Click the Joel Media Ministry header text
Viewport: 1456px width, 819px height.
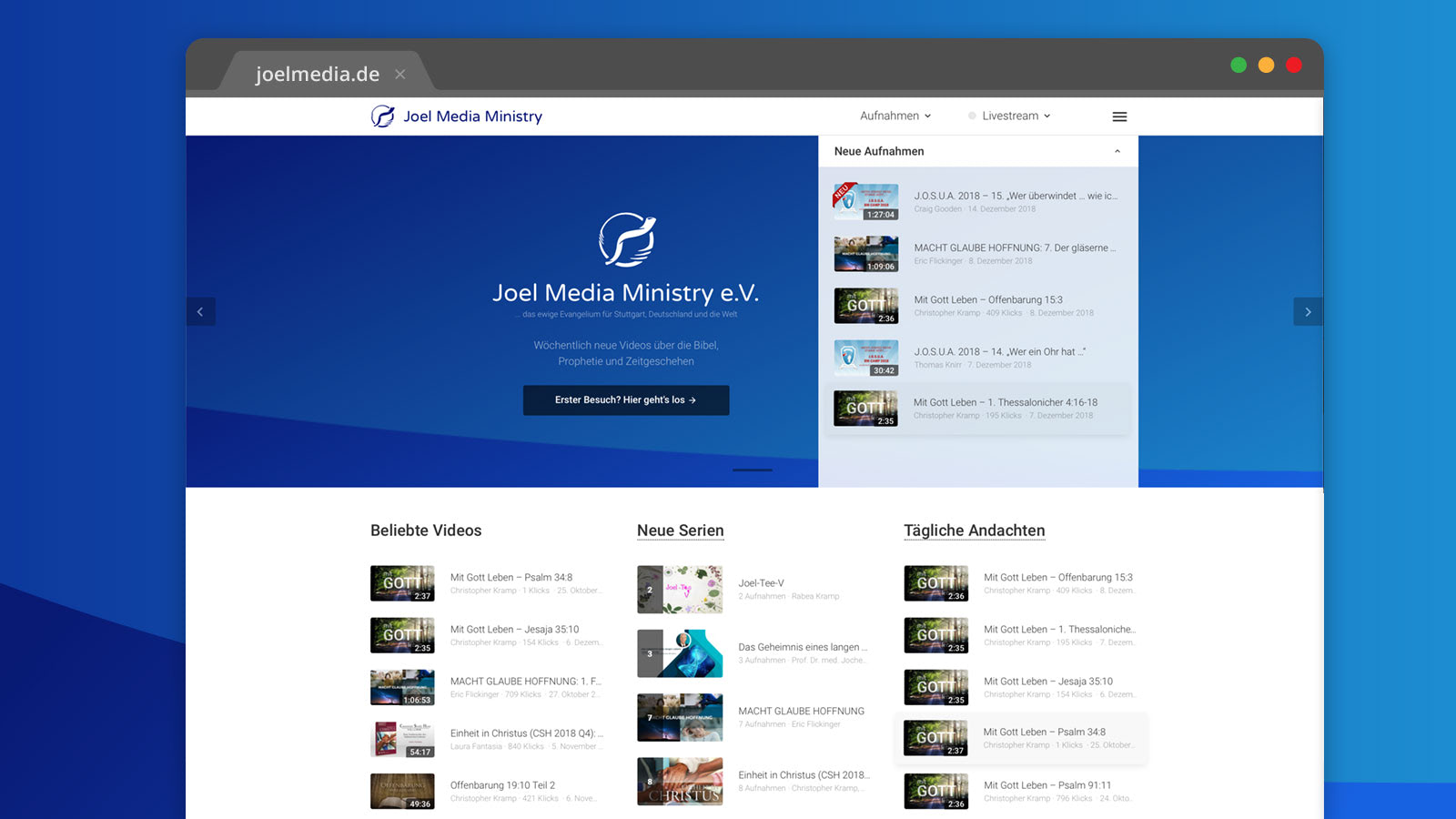pyautogui.click(x=472, y=116)
